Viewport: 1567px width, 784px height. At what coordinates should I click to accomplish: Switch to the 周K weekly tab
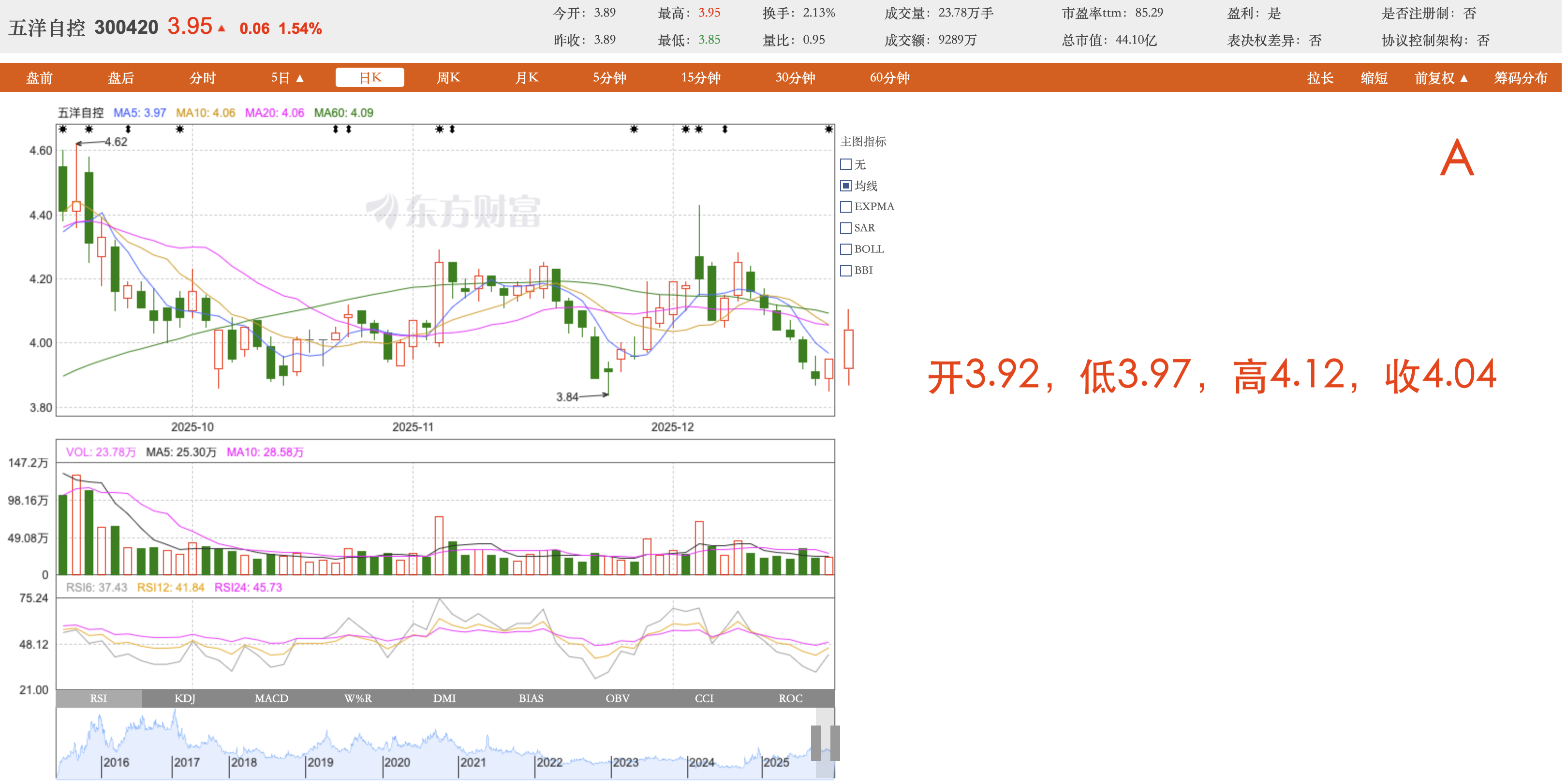448,78
